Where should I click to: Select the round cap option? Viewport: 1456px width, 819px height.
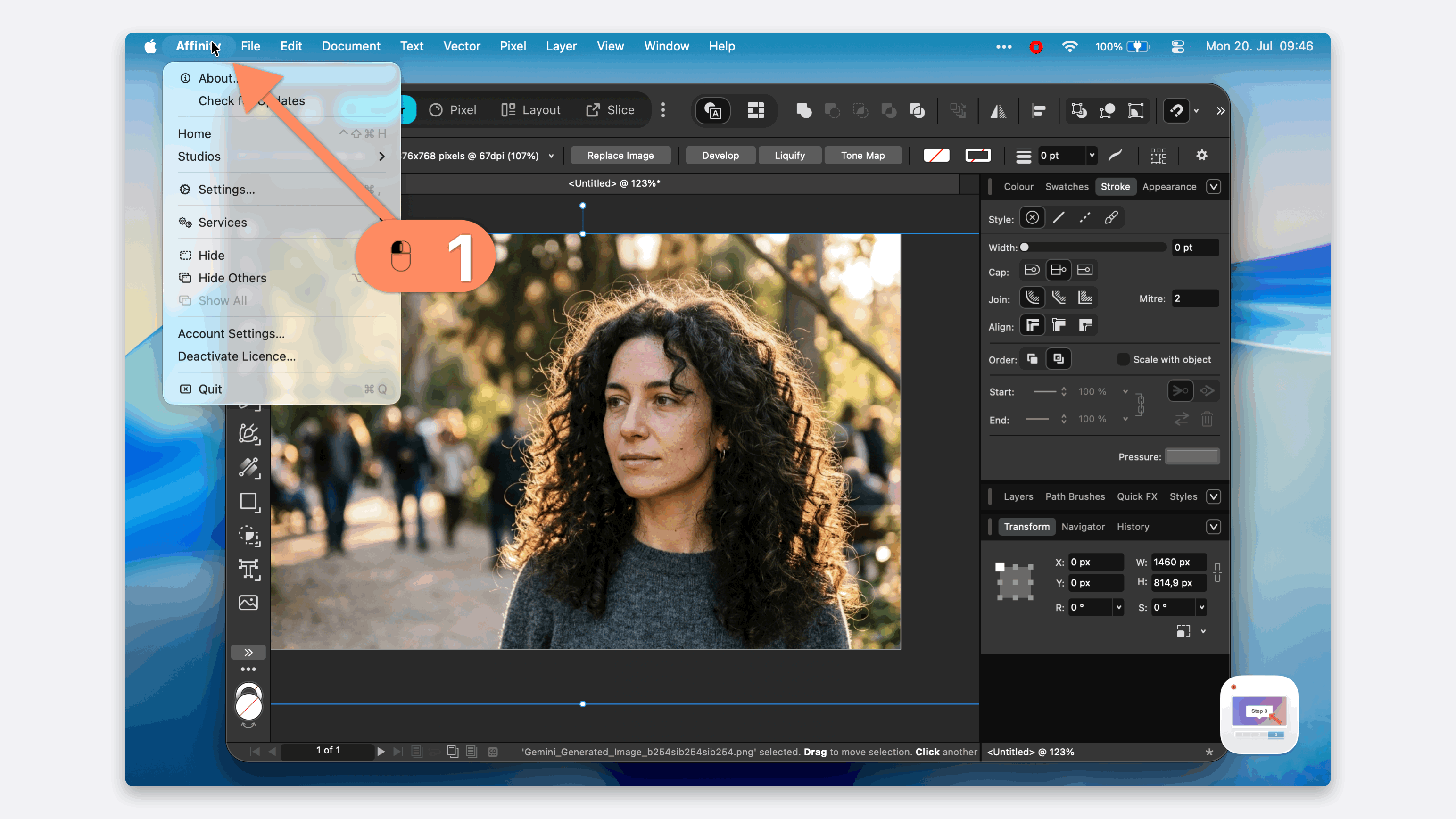[1032, 270]
